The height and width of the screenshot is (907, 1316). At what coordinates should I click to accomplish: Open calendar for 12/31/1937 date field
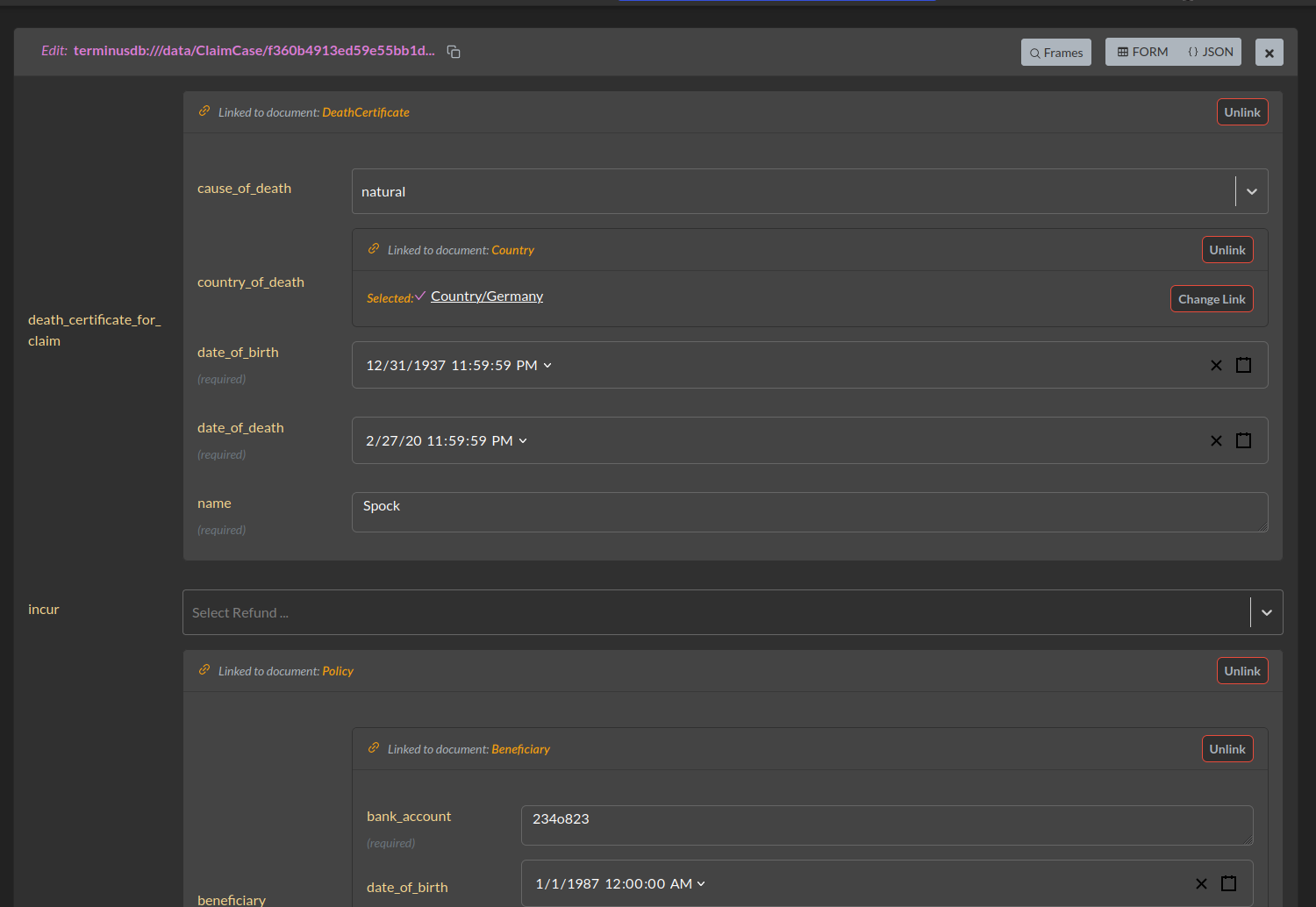1243,365
